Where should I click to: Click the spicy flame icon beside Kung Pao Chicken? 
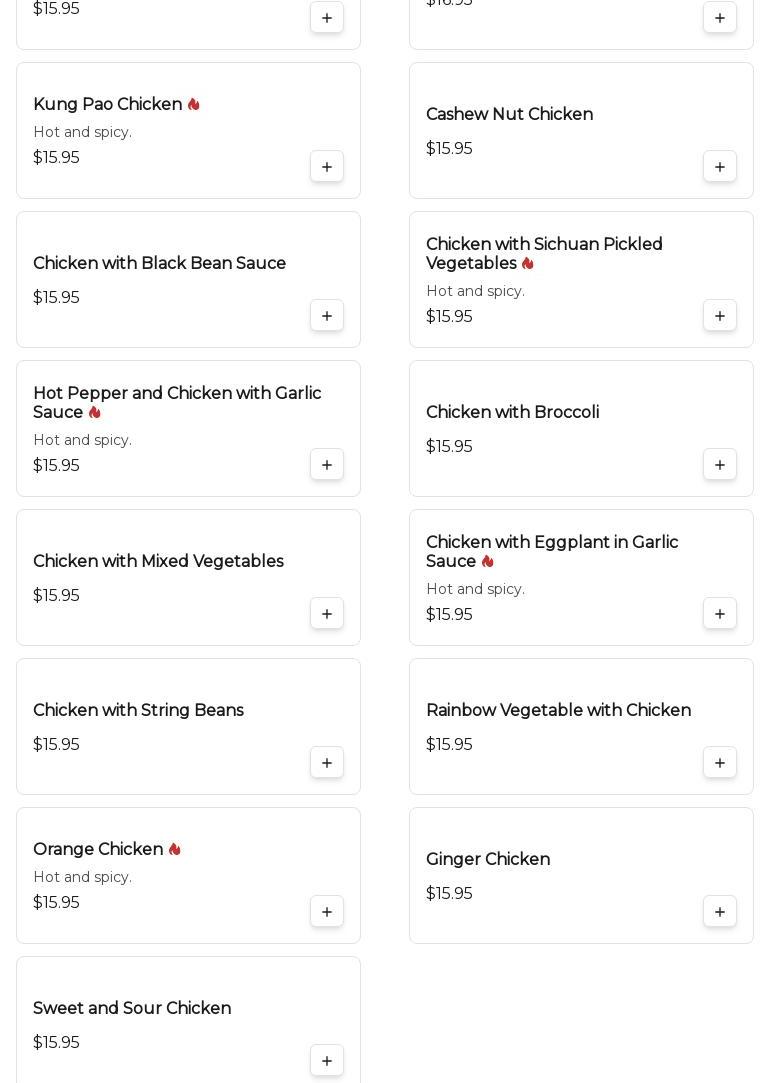194,105
